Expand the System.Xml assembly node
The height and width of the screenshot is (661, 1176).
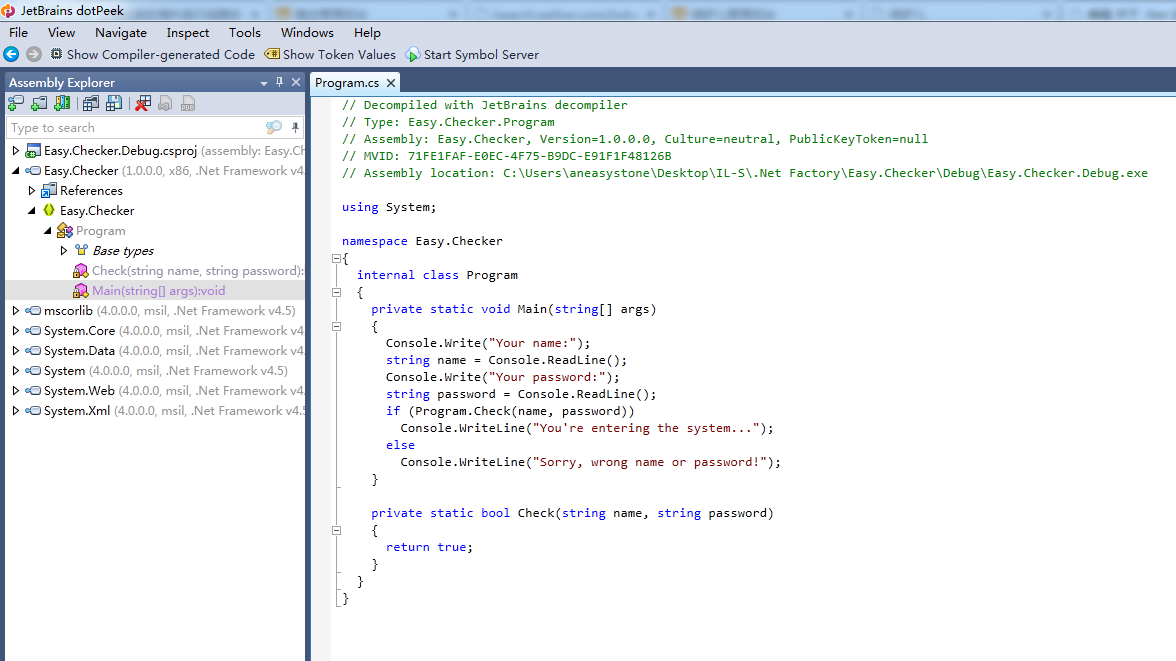click(16, 410)
